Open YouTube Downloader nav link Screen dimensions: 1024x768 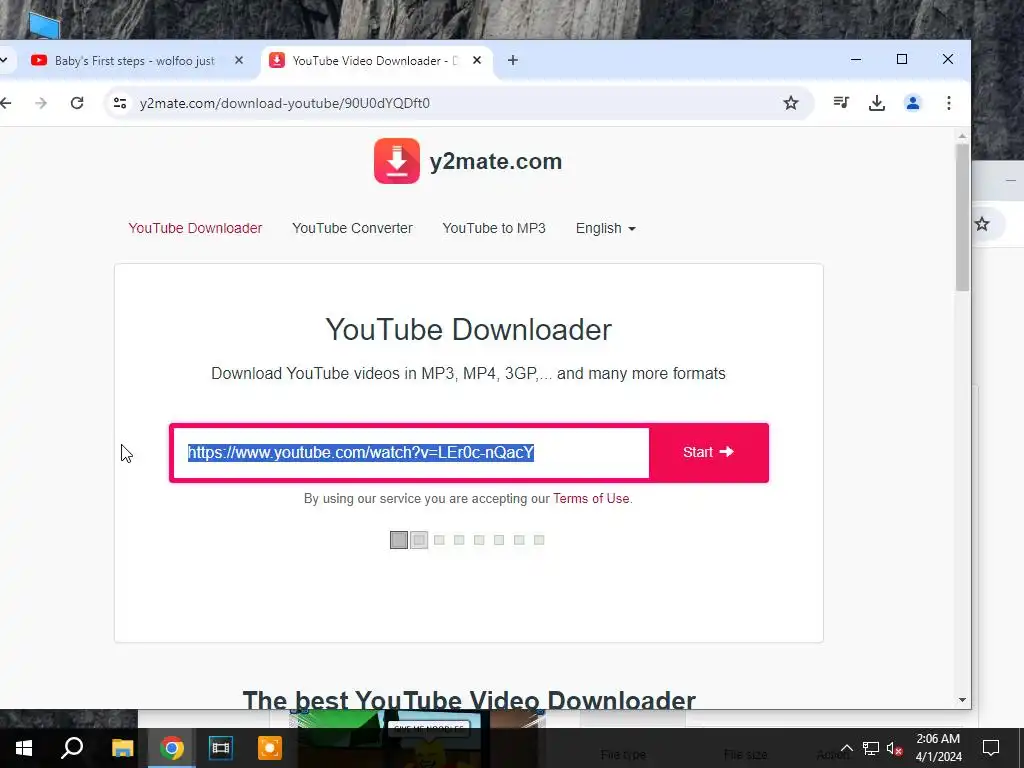(x=195, y=228)
